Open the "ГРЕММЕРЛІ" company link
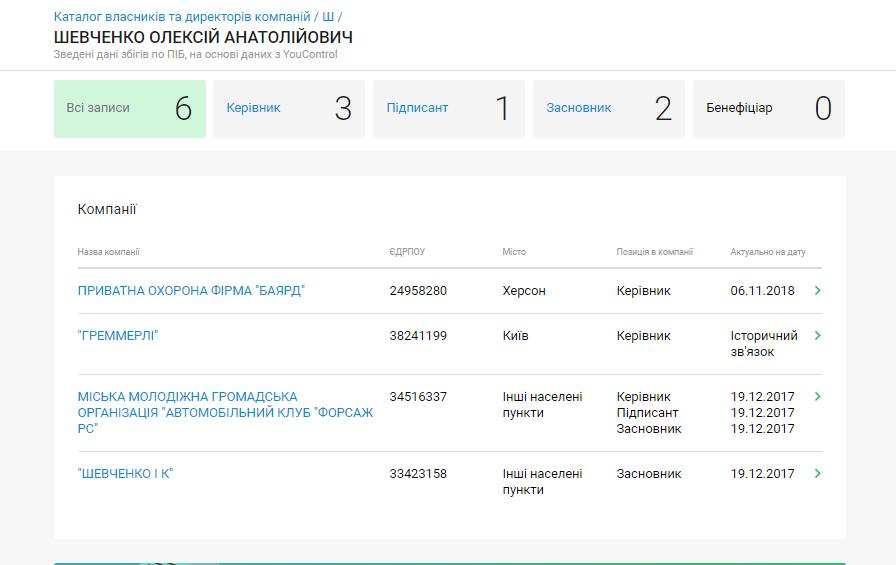Image resolution: width=896 pixels, height=565 pixels. click(118, 336)
